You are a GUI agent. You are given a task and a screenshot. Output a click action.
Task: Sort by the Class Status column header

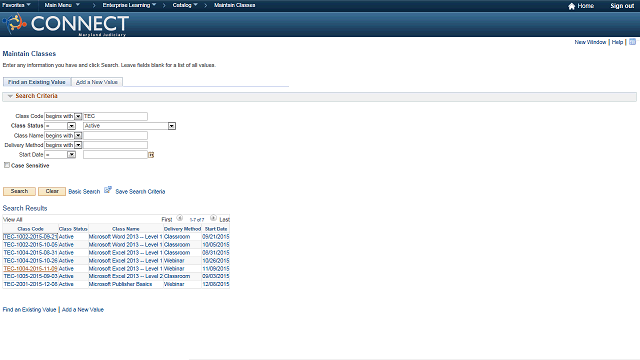click(73, 229)
